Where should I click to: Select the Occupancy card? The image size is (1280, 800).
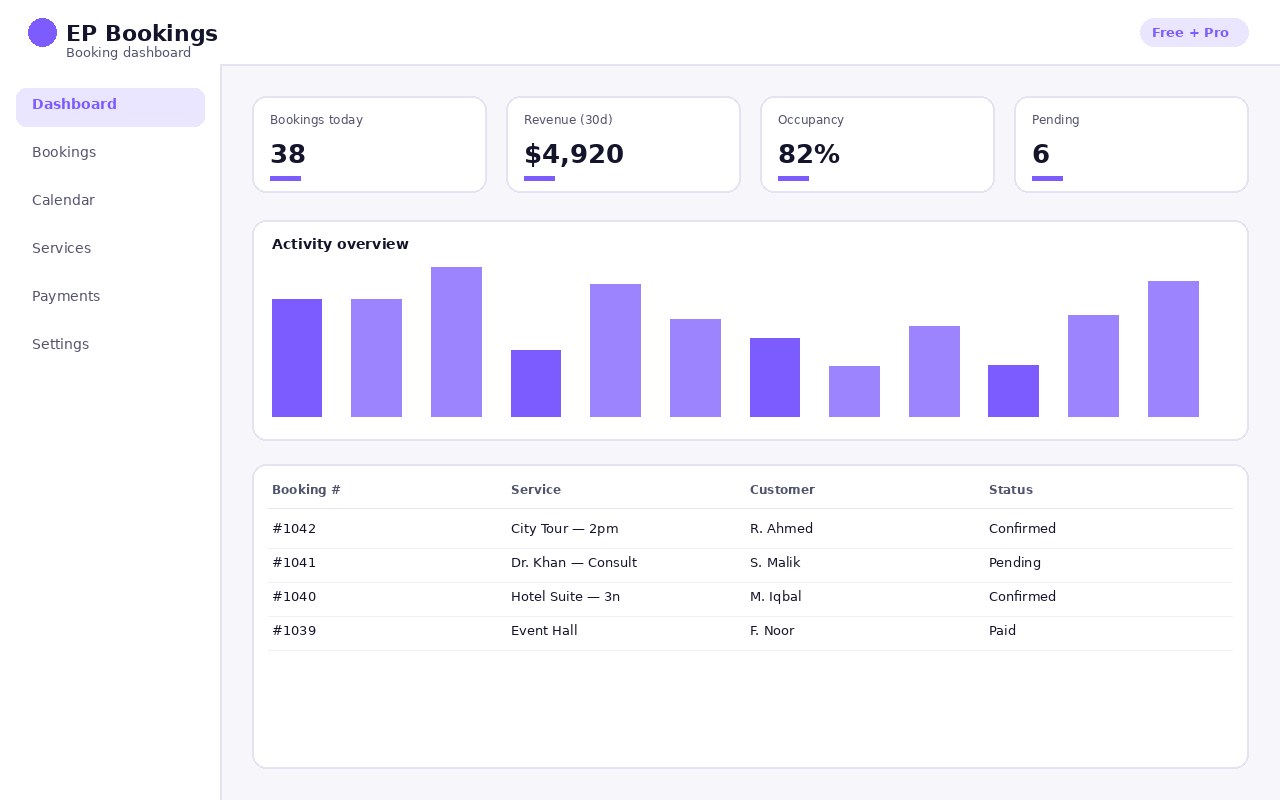tap(877, 144)
